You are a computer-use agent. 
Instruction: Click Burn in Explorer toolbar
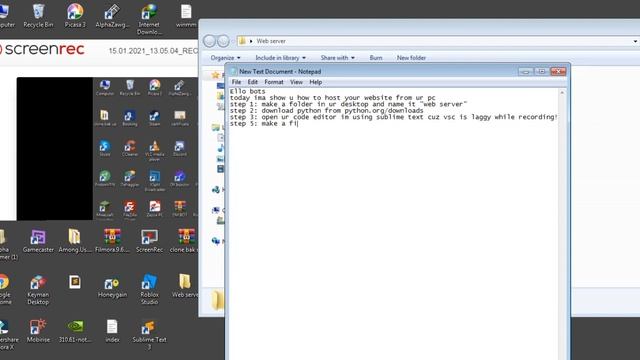click(x=376, y=58)
